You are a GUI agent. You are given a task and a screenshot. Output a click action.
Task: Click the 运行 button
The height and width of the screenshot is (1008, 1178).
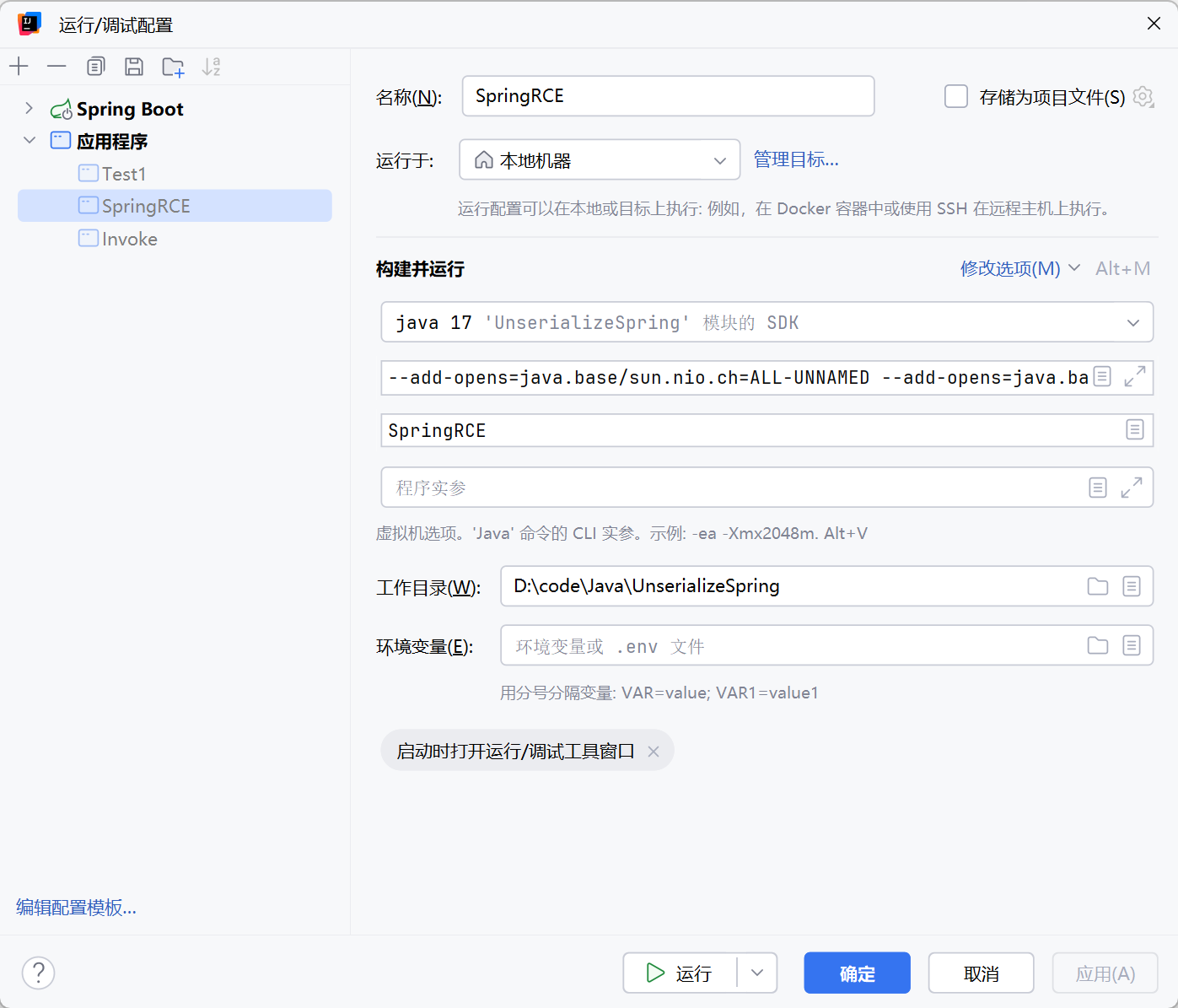pos(680,973)
